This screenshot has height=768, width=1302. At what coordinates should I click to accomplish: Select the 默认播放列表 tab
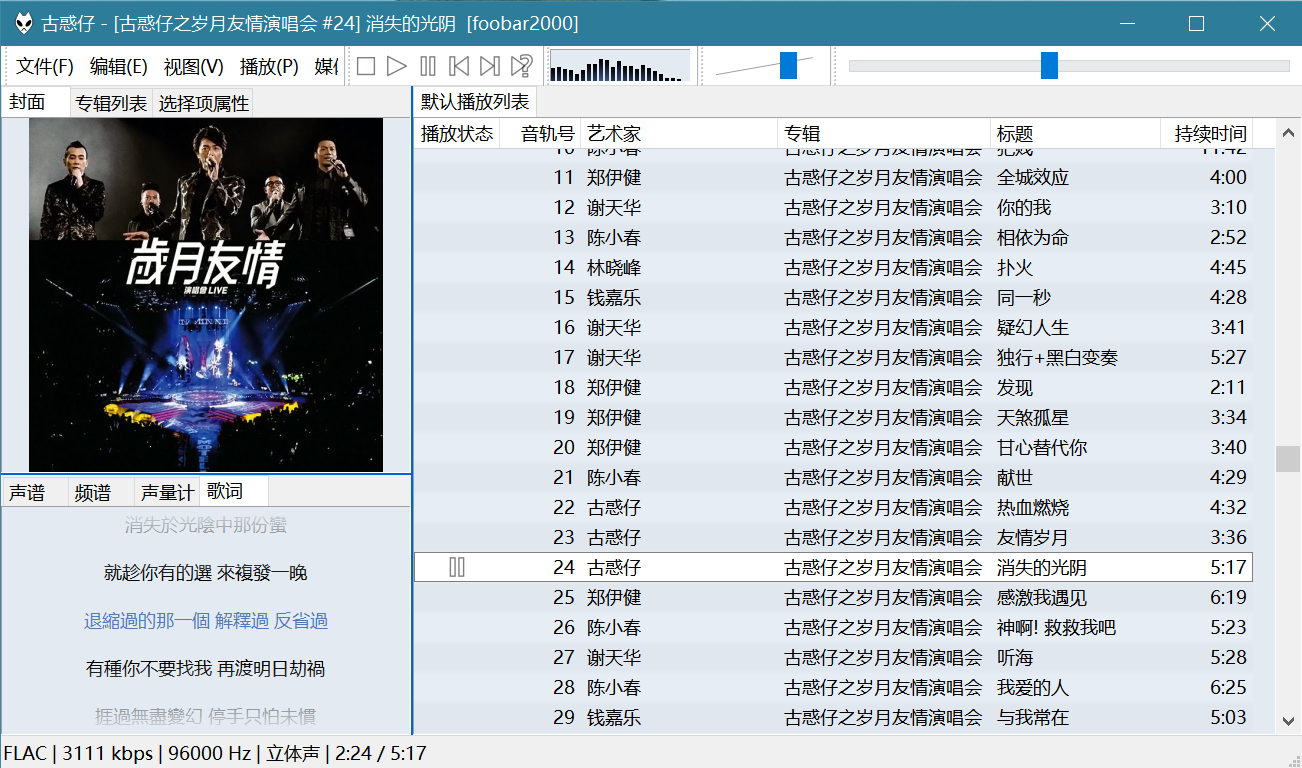(475, 102)
